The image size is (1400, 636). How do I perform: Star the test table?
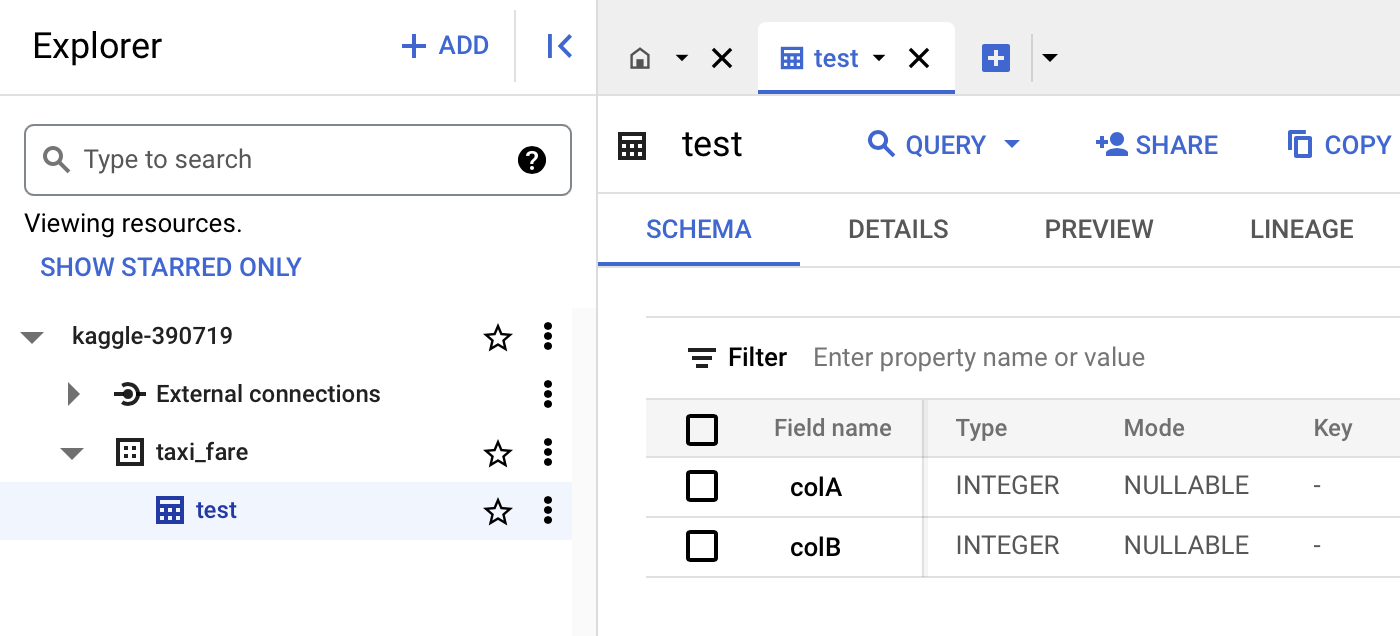[x=497, y=512]
